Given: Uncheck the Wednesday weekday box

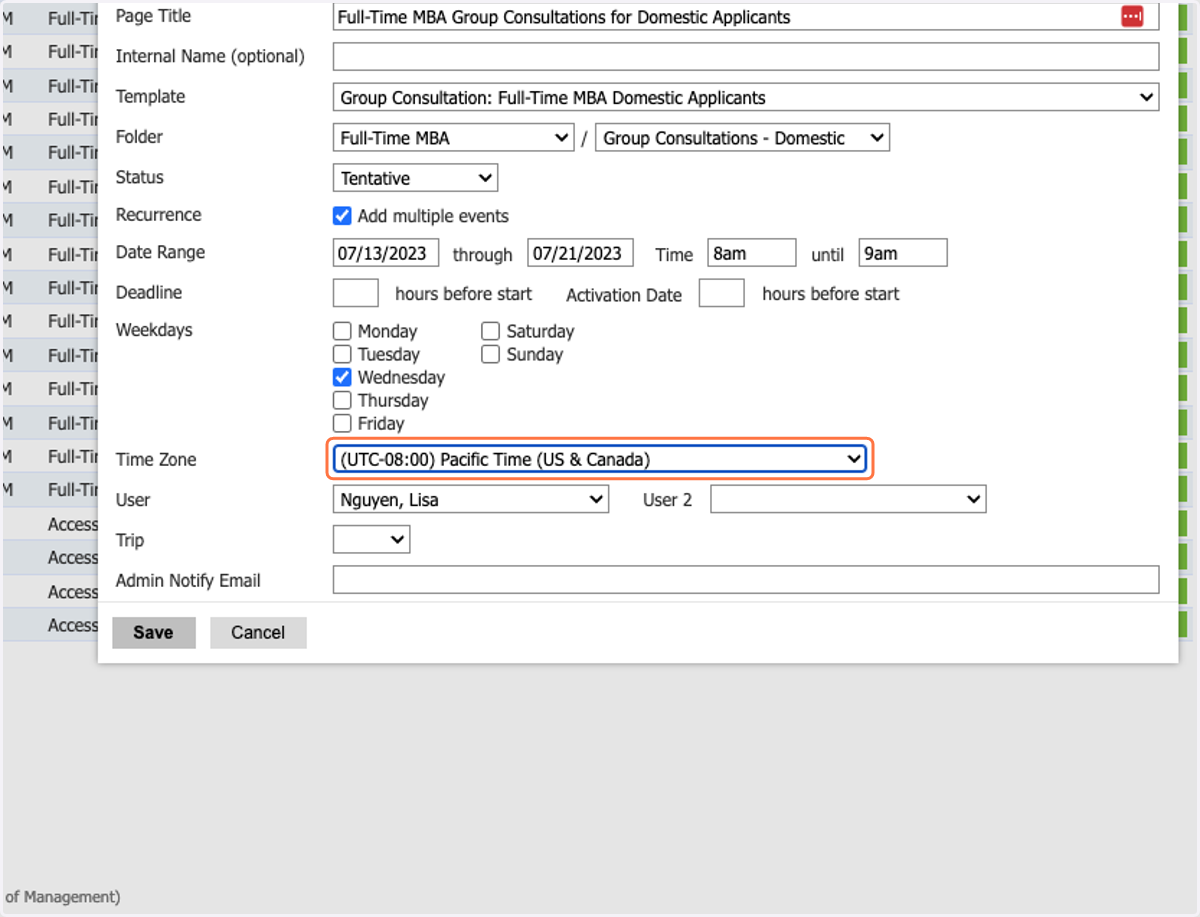Looking at the screenshot, I should click(x=342, y=377).
